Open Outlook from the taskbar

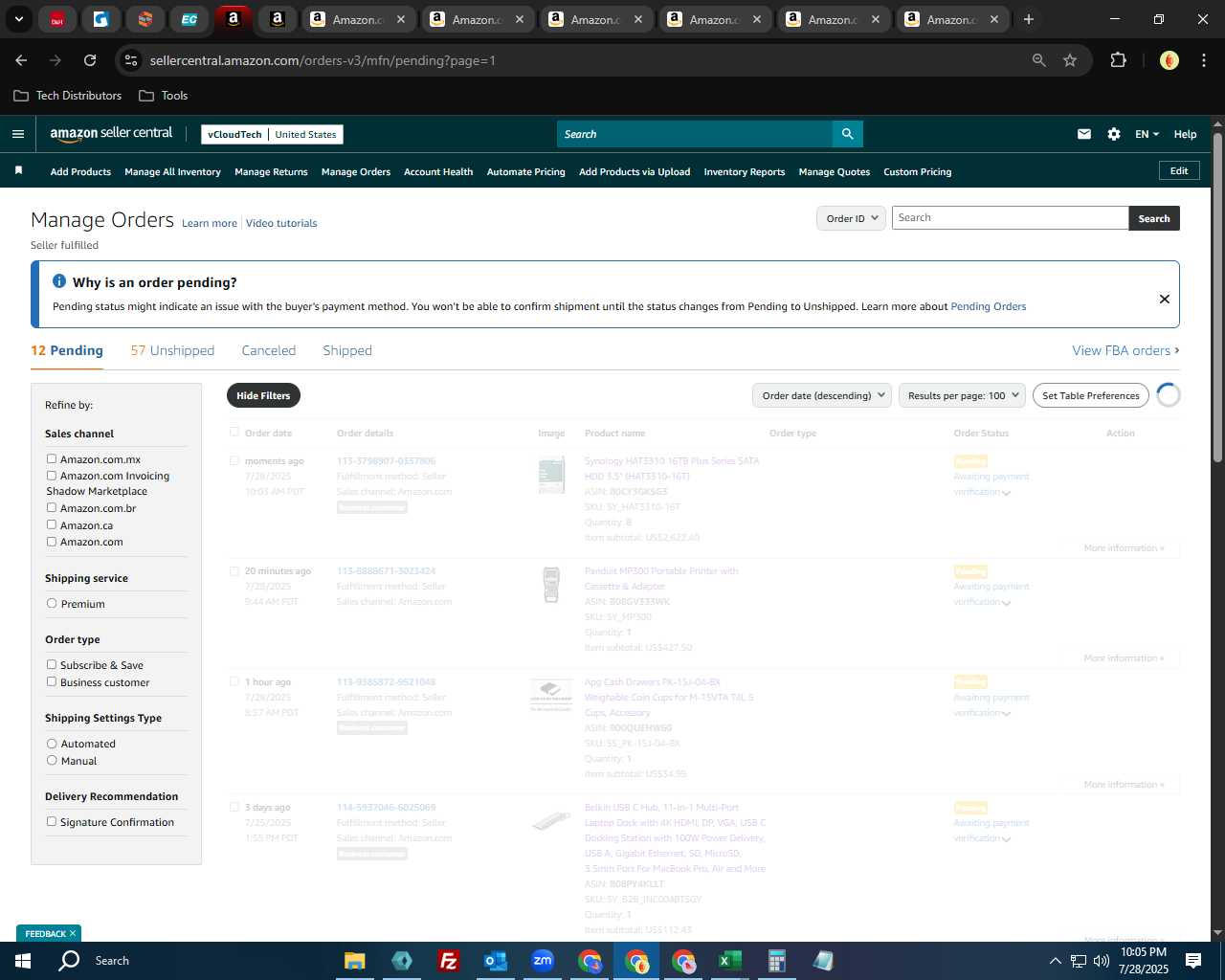click(x=495, y=961)
